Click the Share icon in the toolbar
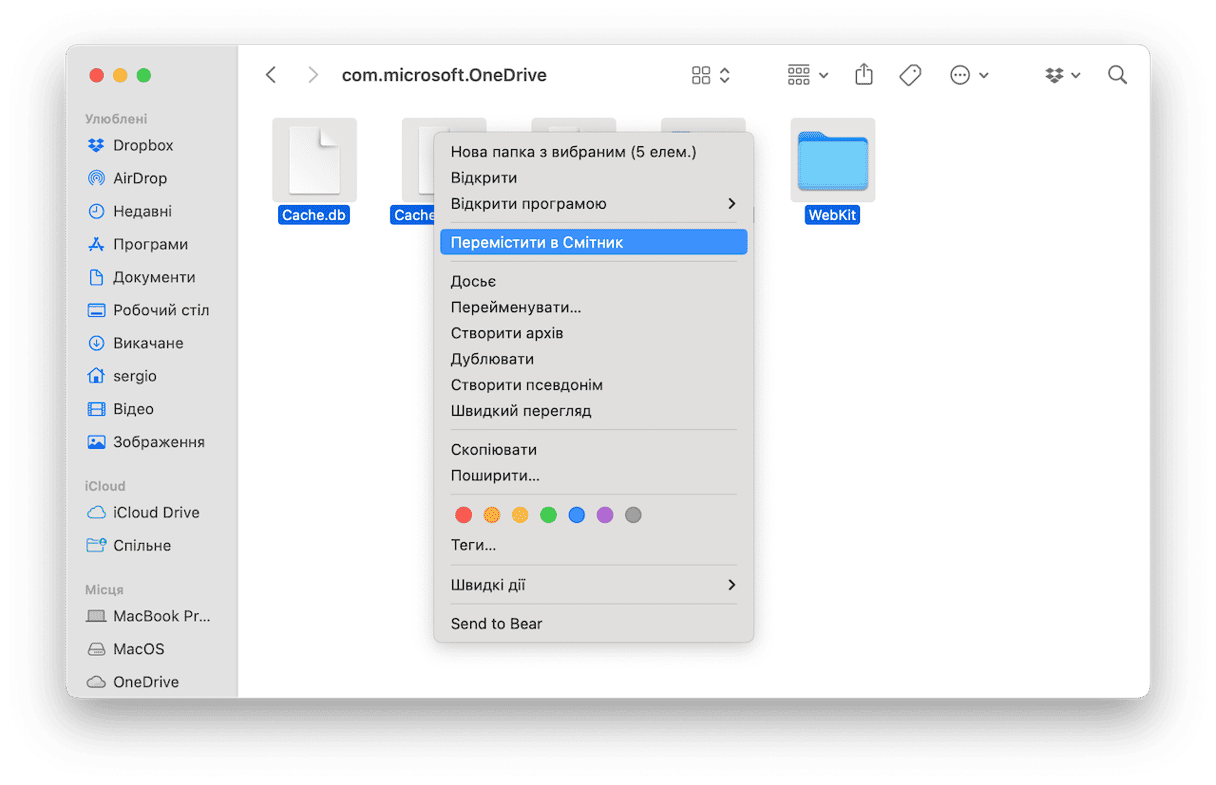Screen dimensions: 1216x785 coord(864,75)
